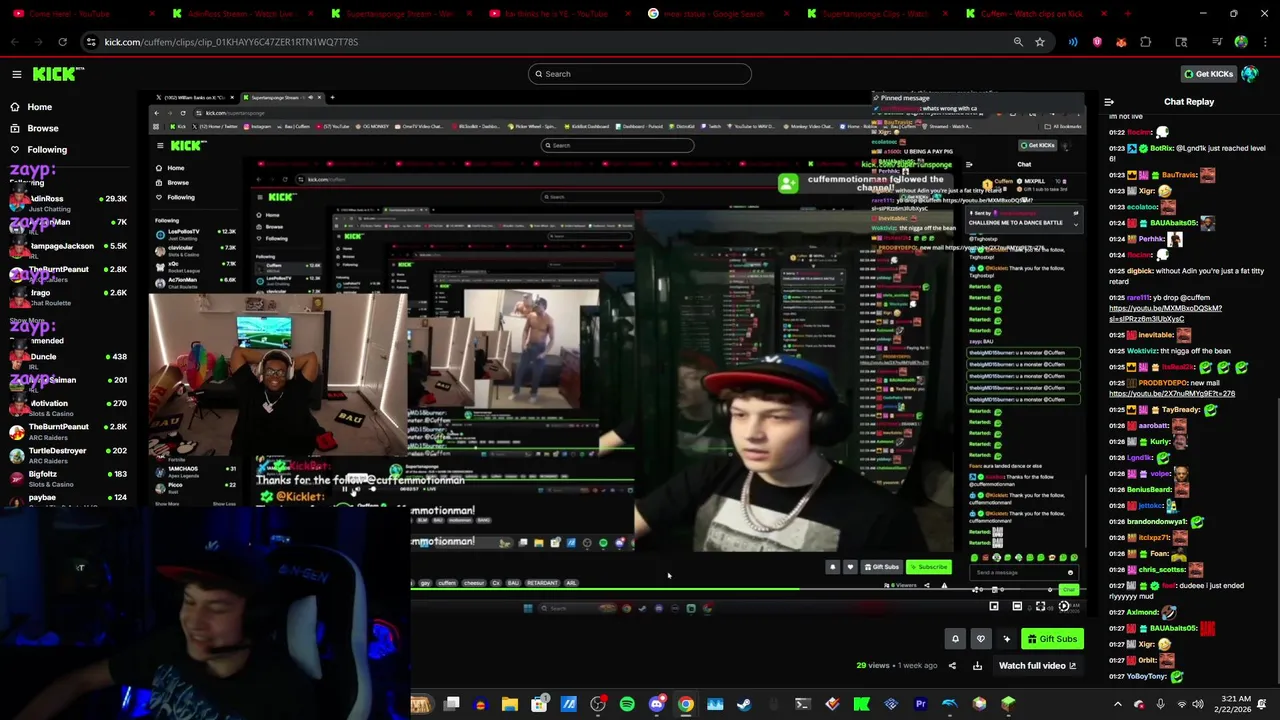Go back in the browser
This screenshot has width=1280, height=720.
15,42
